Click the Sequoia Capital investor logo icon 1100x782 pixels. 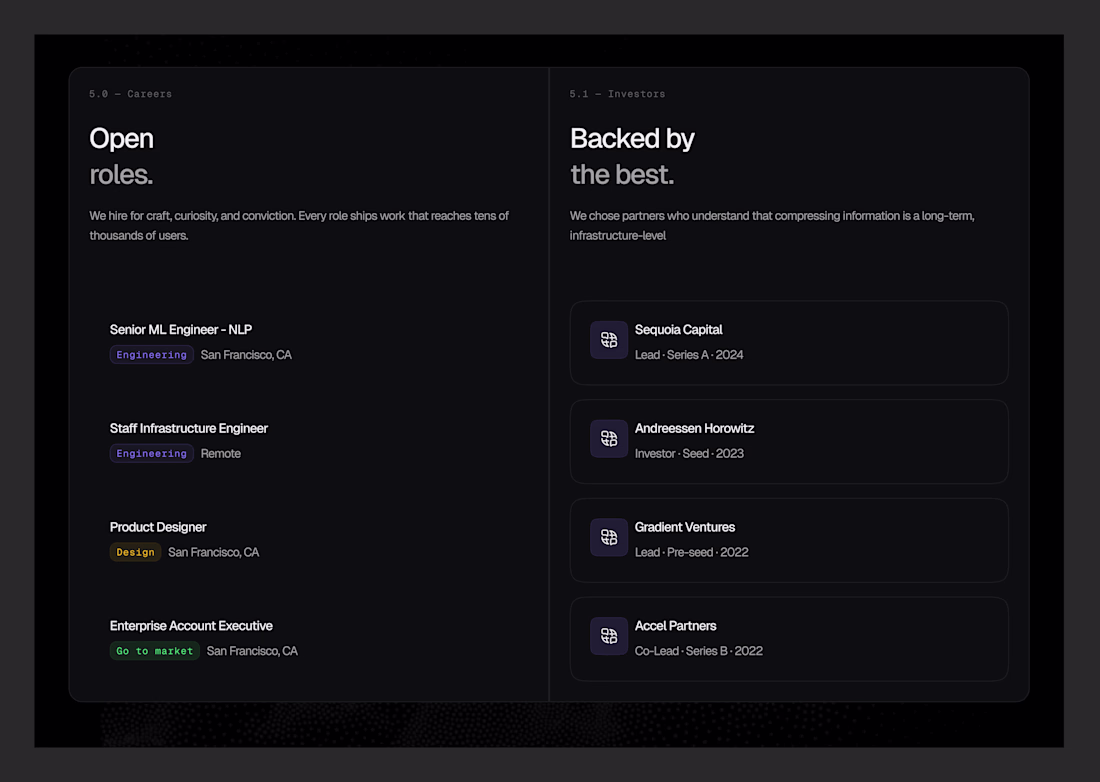coord(608,340)
